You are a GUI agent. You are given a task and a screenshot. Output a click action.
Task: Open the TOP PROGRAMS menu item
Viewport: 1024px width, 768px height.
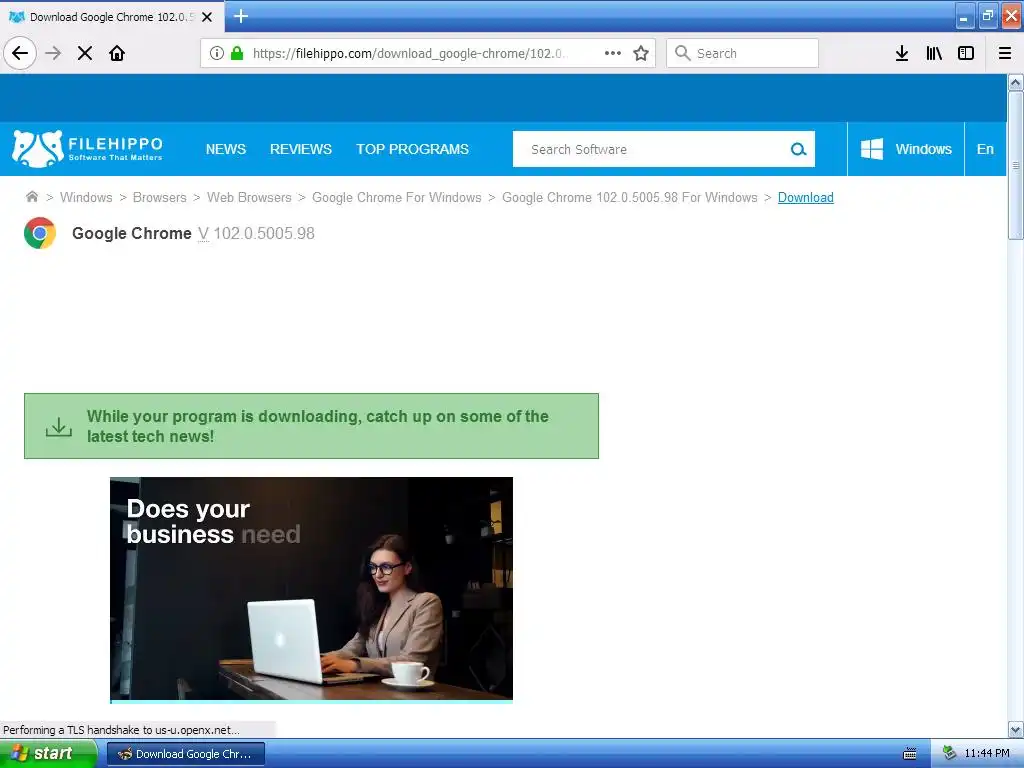[412, 149]
